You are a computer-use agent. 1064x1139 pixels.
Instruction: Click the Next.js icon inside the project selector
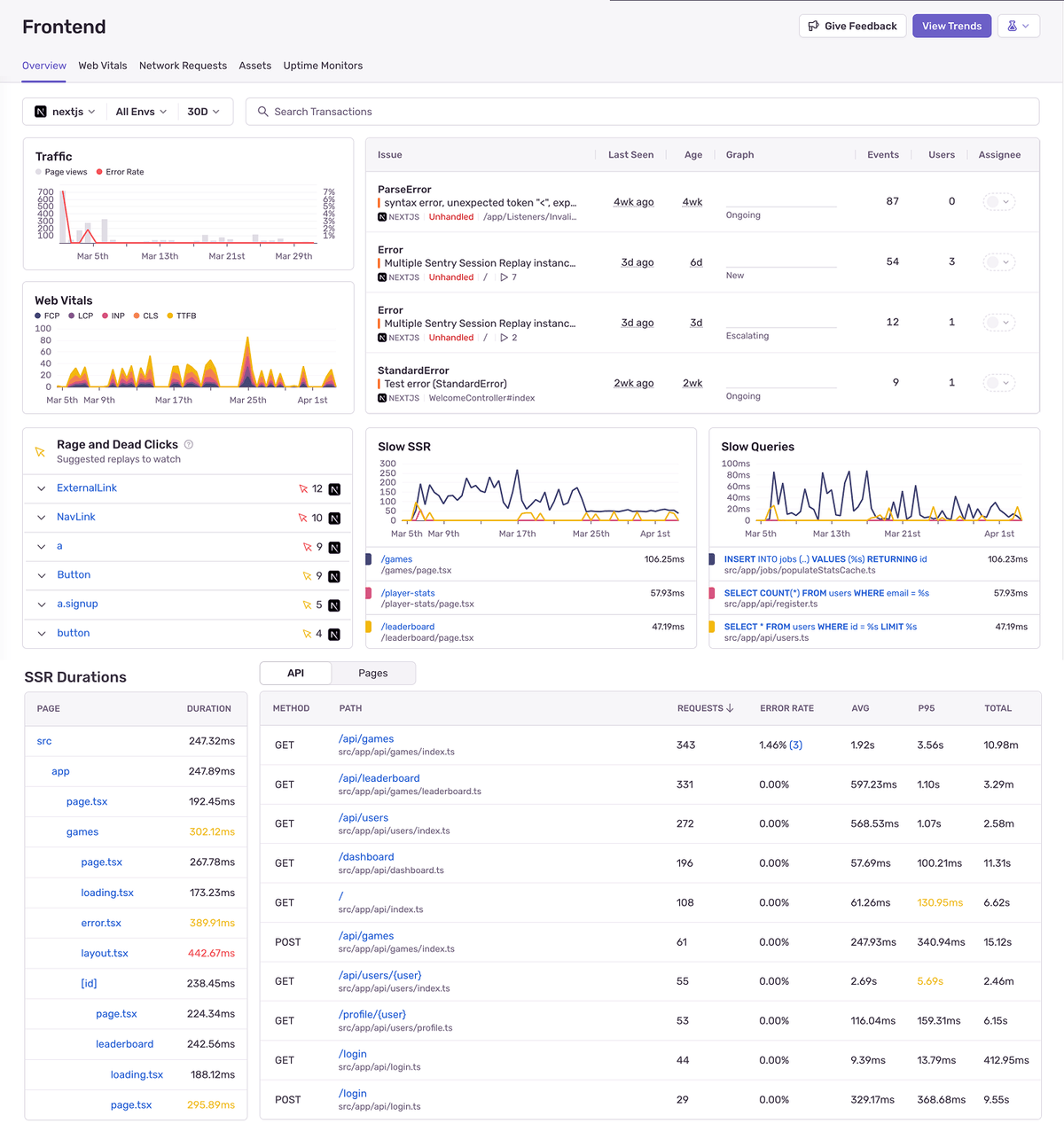pyautogui.click(x=39, y=111)
